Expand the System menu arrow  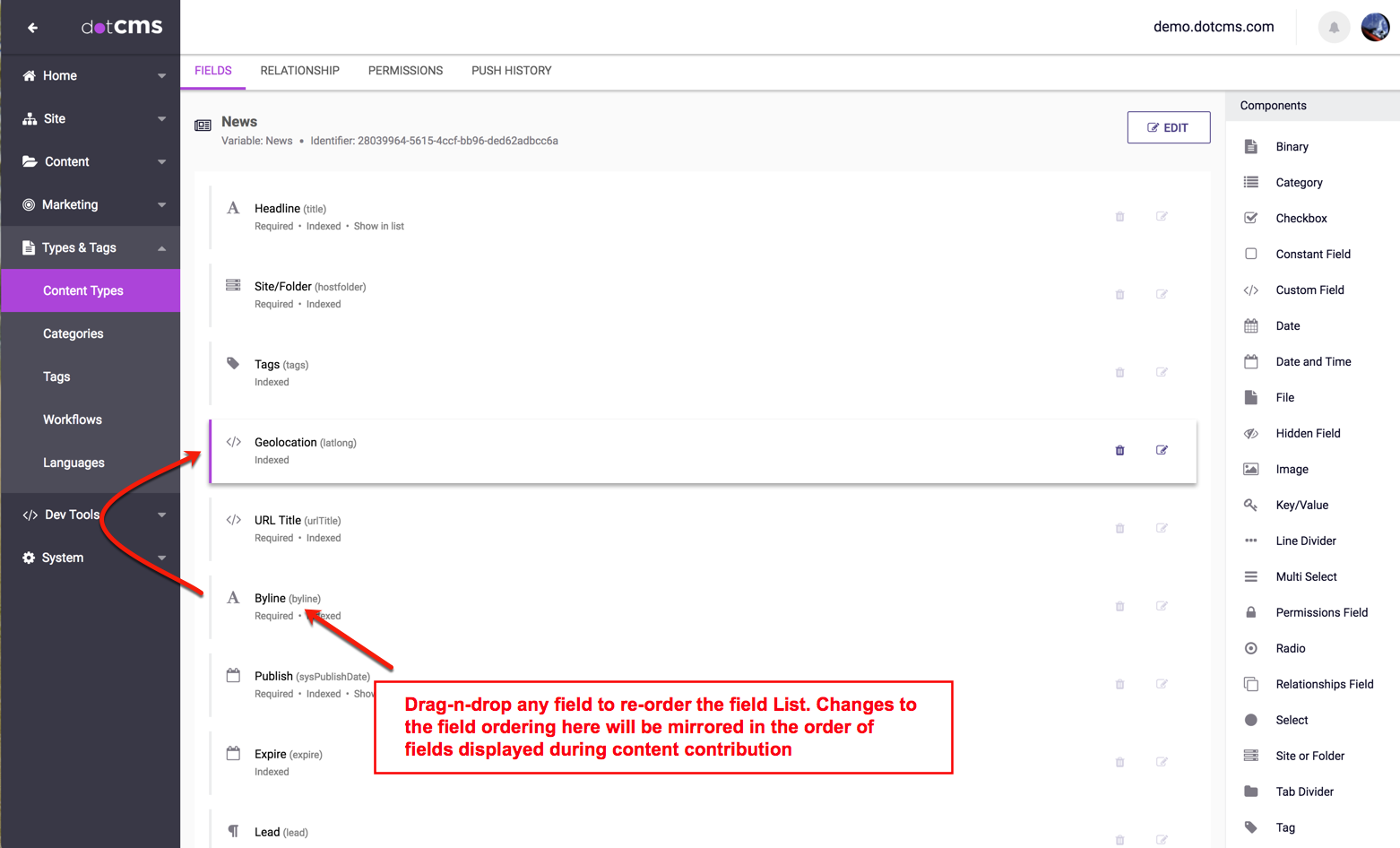click(161, 558)
